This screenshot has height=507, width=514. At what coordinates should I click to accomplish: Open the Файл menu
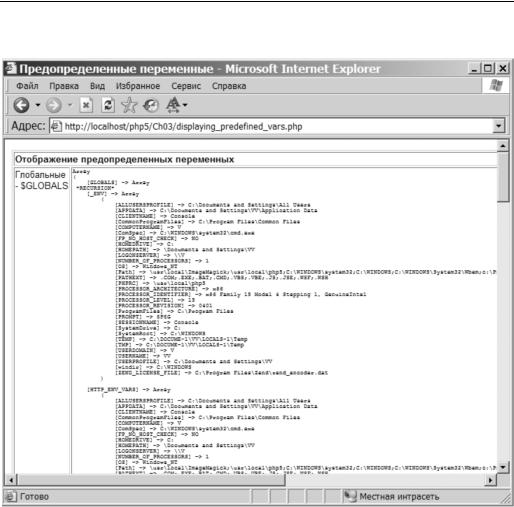click(x=27, y=86)
